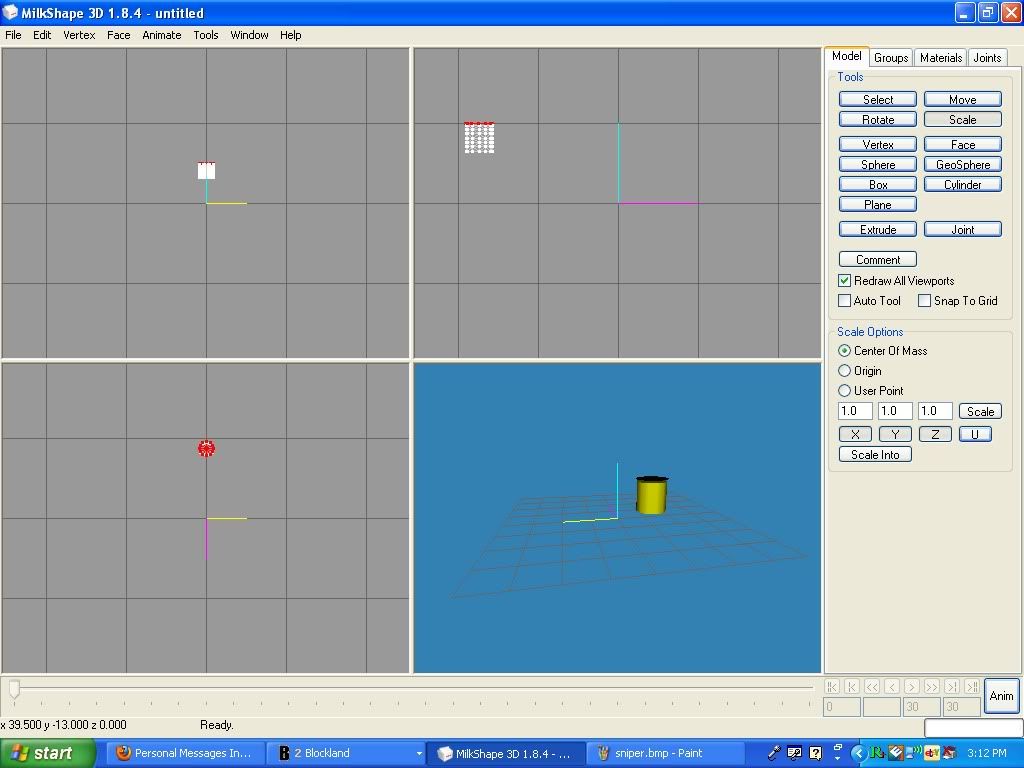Activate the Cylinder tool
This screenshot has height=768, width=1024.
click(962, 185)
